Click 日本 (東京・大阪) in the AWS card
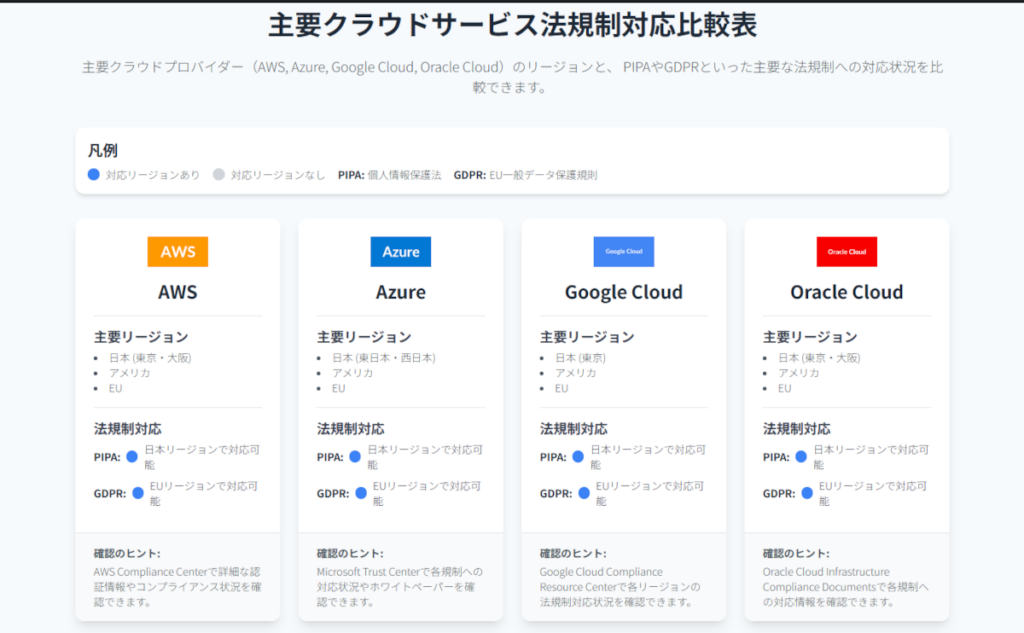The height and width of the screenshot is (633, 1024). pyautogui.click(x=150, y=358)
